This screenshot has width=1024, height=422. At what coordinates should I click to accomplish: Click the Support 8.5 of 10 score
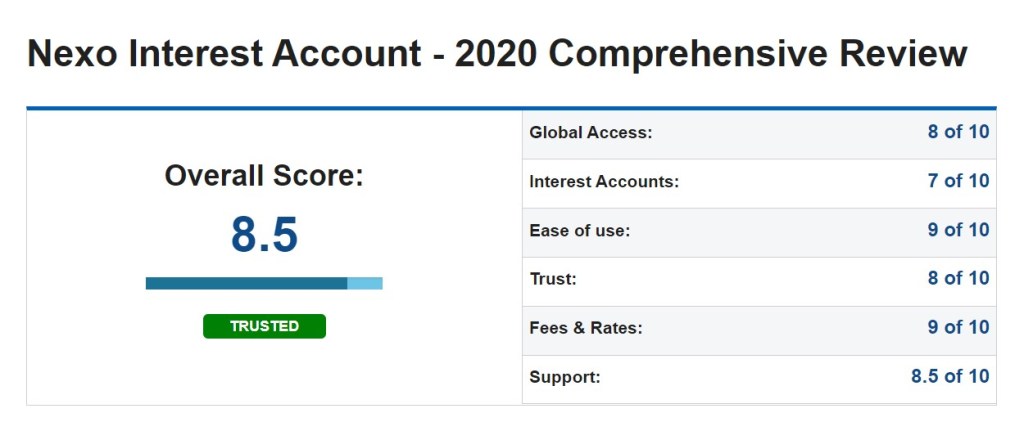point(950,376)
